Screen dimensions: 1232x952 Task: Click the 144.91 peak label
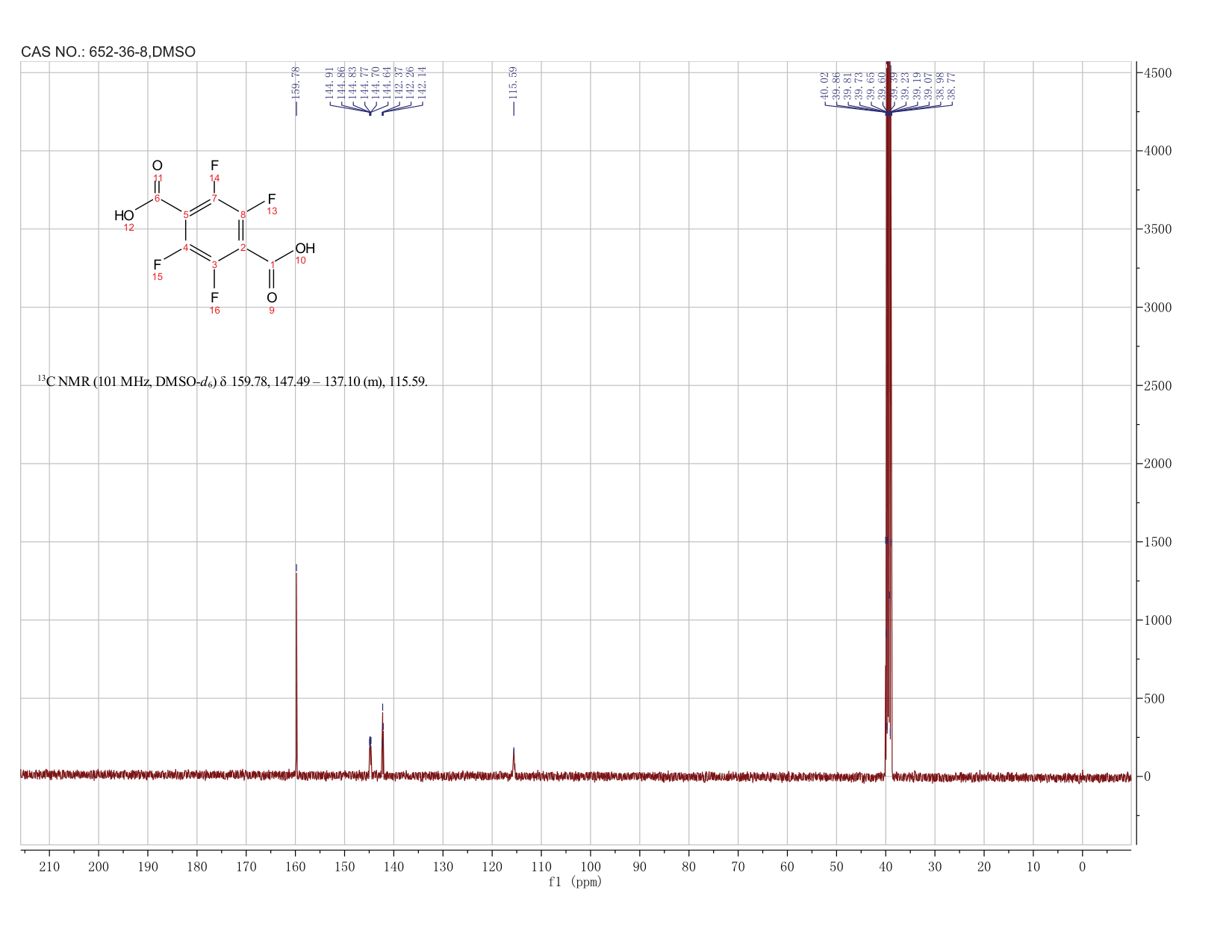[329, 83]
